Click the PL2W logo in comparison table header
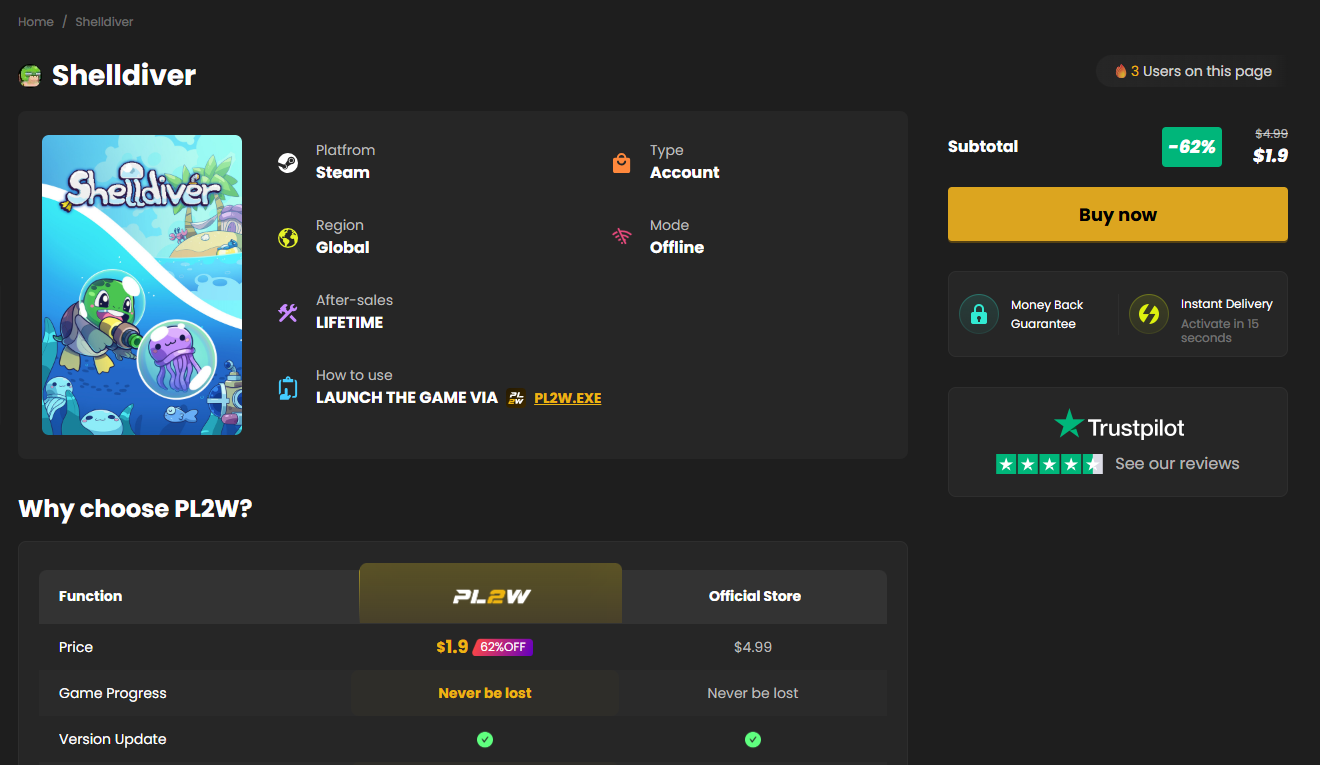Image resolution: width=1320 pixels, height=765 pixels. (490, 597)
